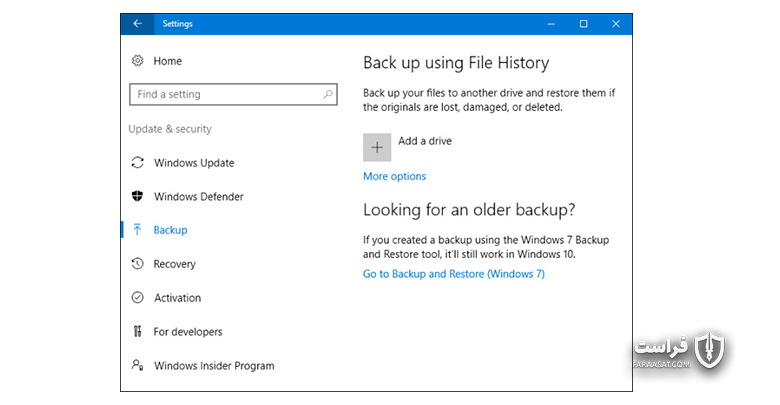This screenshot has height=405, width=780.
Task: Open the Activation section
Action: [x=178, y=298]
